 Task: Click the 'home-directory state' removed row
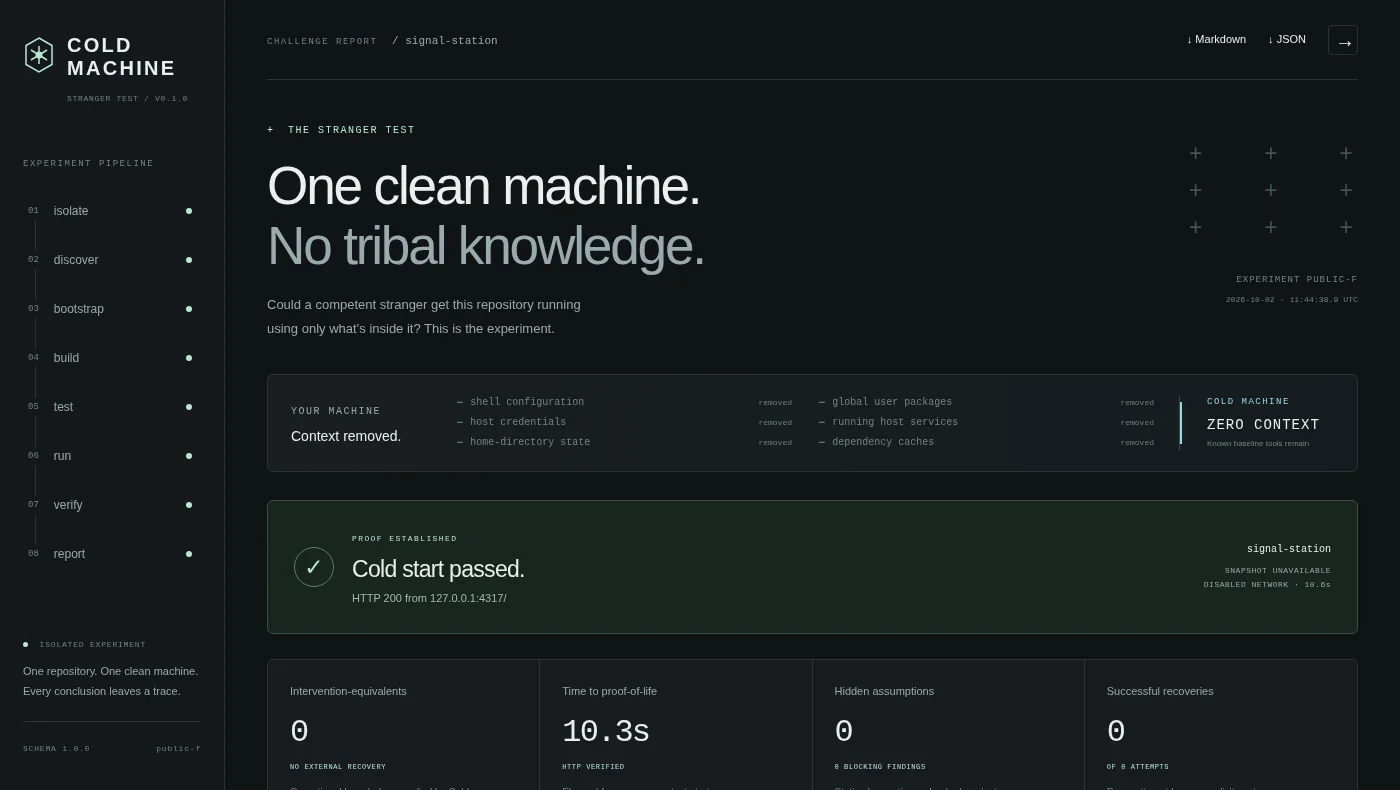point(624,442)
